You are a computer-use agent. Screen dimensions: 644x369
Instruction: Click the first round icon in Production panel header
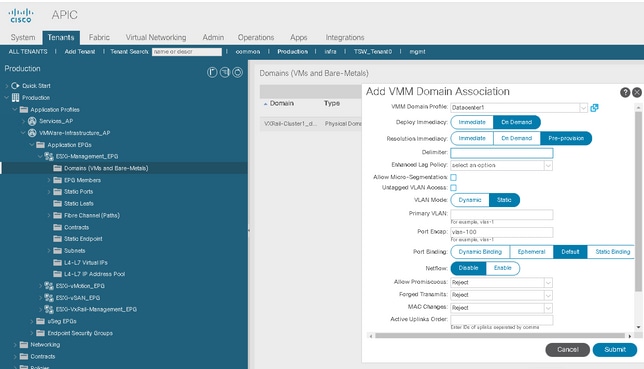pos(212,72)
